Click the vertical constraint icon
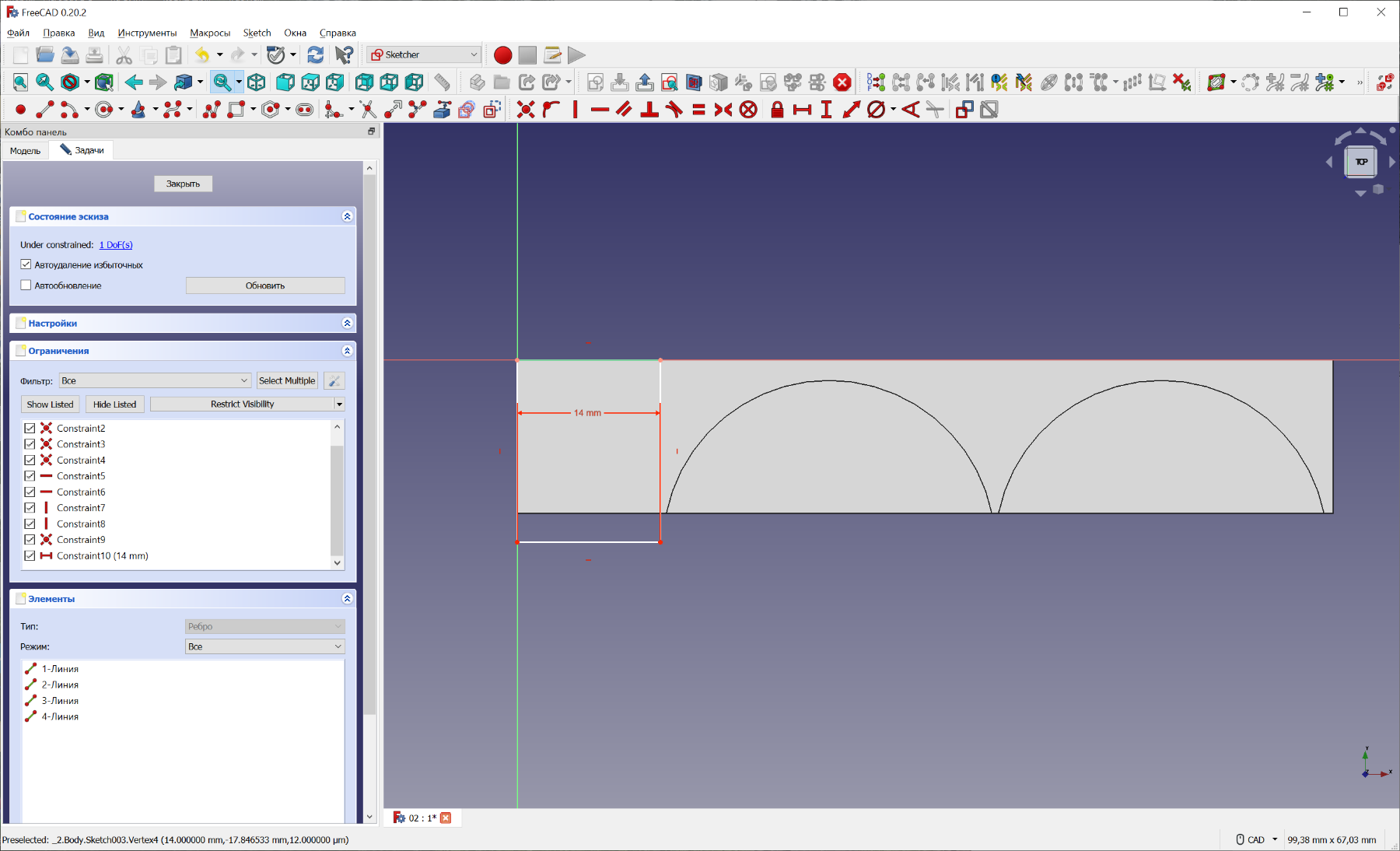Viewport: 1400px width, 851px height. (x=576, y=110)
